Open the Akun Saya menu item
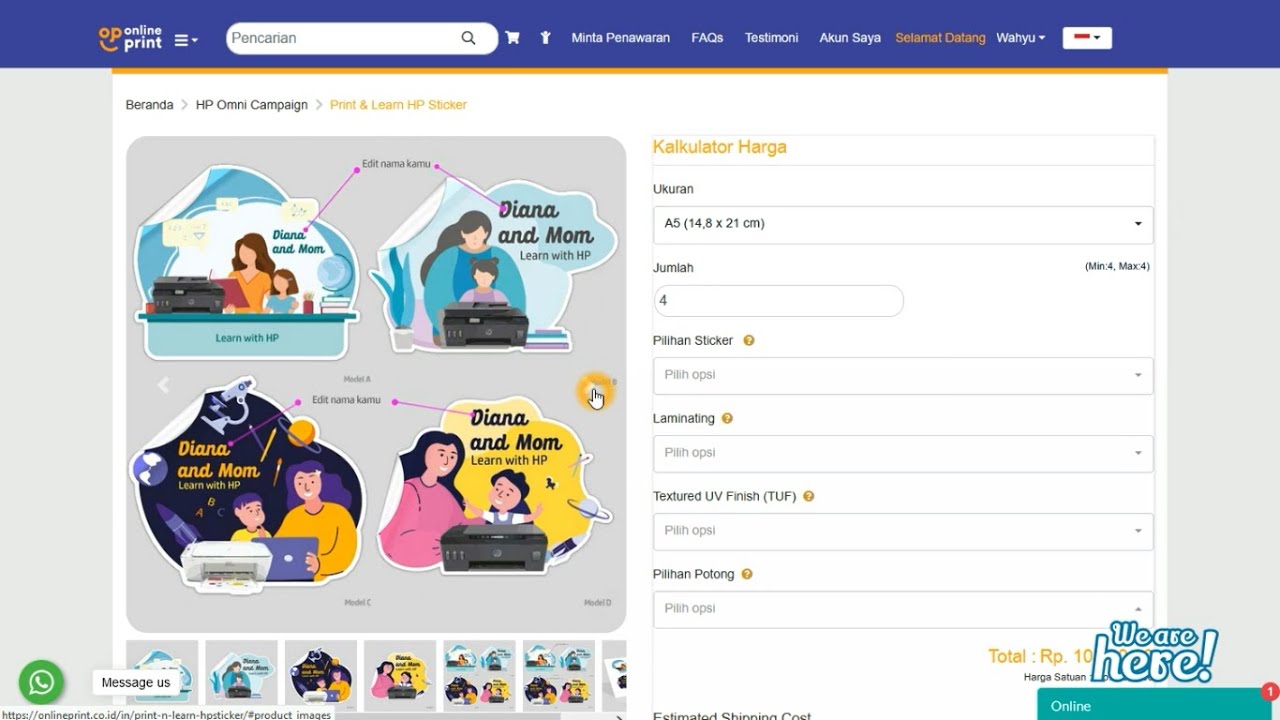The image size is (1280, 720). pyautogui.click(x=850, y=38)
